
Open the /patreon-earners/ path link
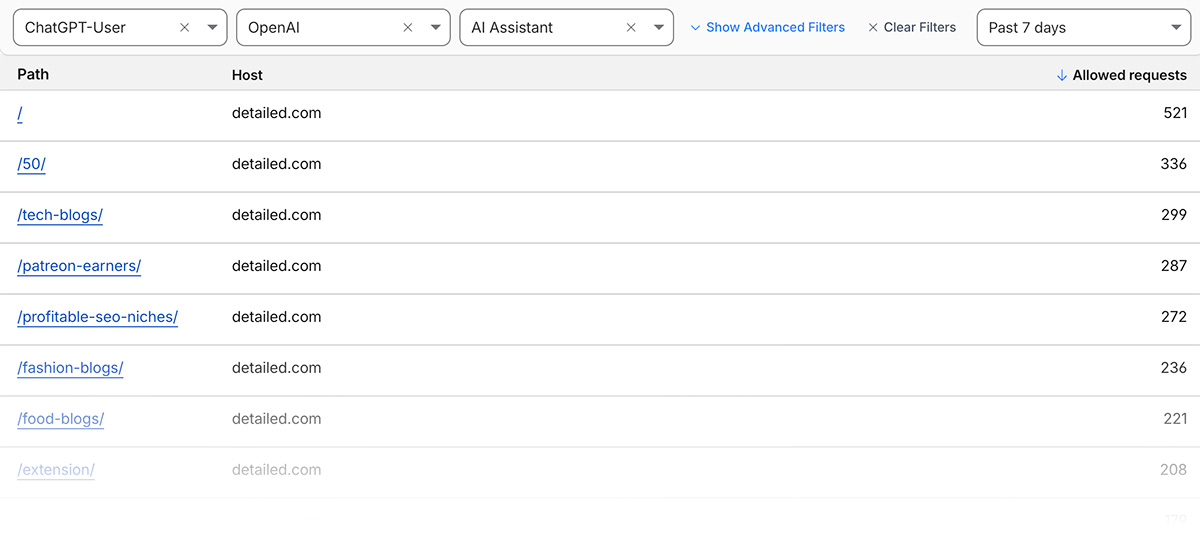coord(79,267)
